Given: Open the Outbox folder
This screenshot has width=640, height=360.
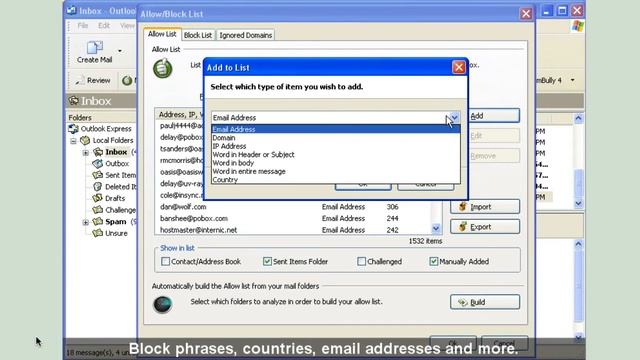Looking at the screenshot, I should (x=117, y=163).
